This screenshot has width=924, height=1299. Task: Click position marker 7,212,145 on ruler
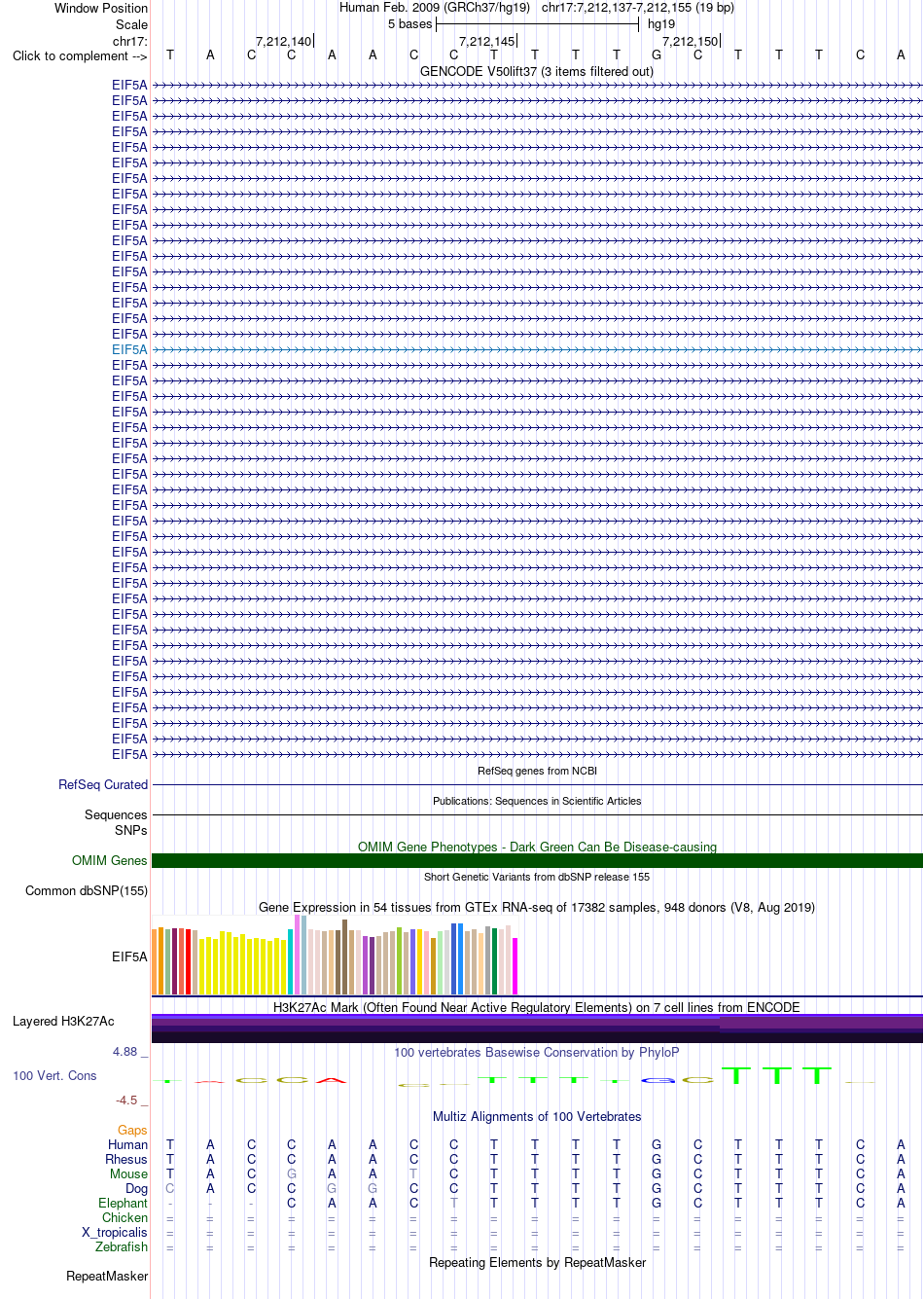[487, 41]
